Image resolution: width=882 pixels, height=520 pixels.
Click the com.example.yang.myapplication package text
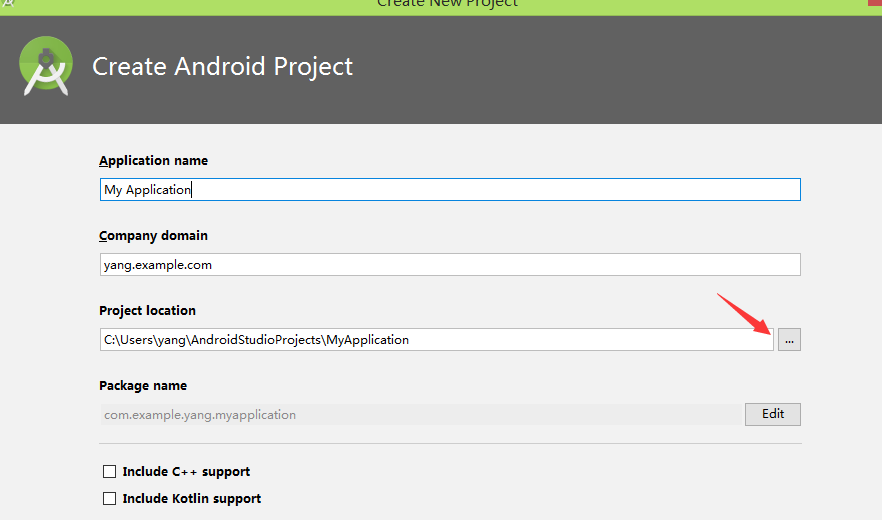[200, 415]
